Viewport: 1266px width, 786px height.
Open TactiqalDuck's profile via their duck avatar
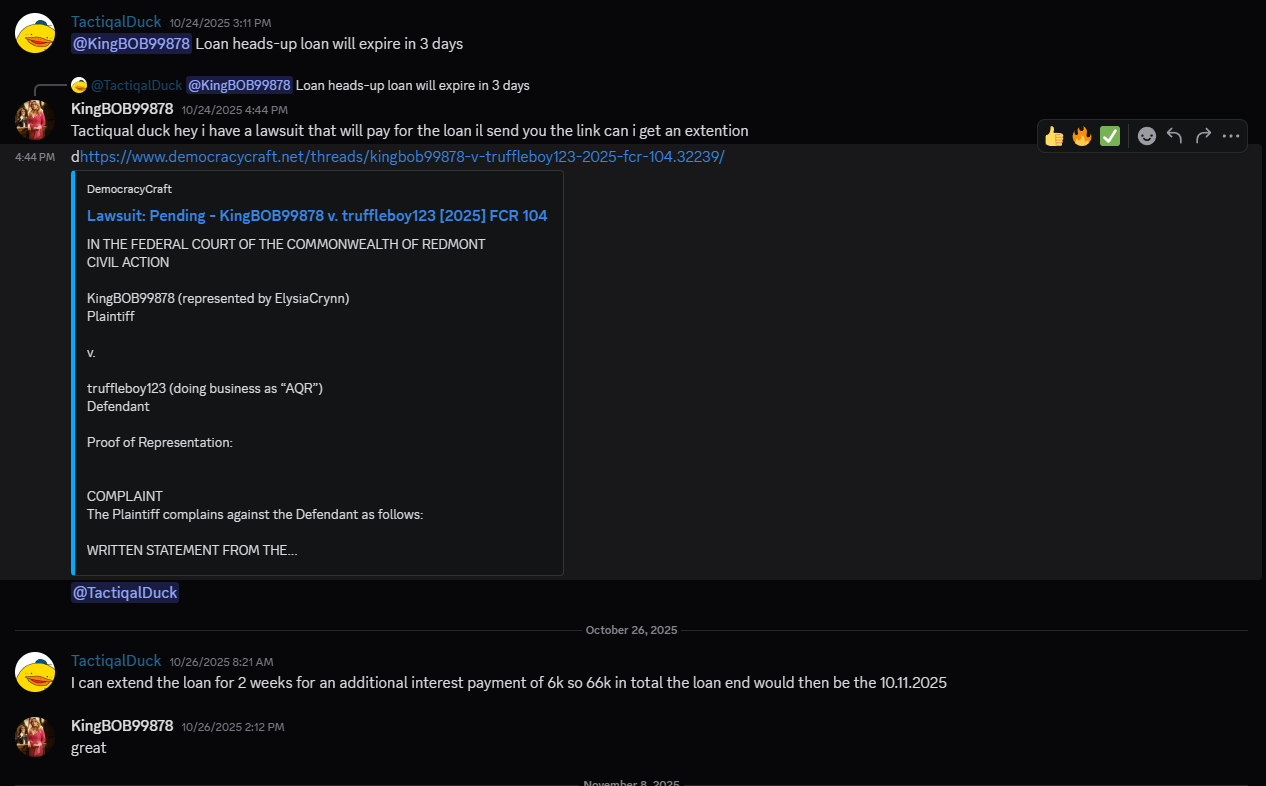(x=35, y=30)
